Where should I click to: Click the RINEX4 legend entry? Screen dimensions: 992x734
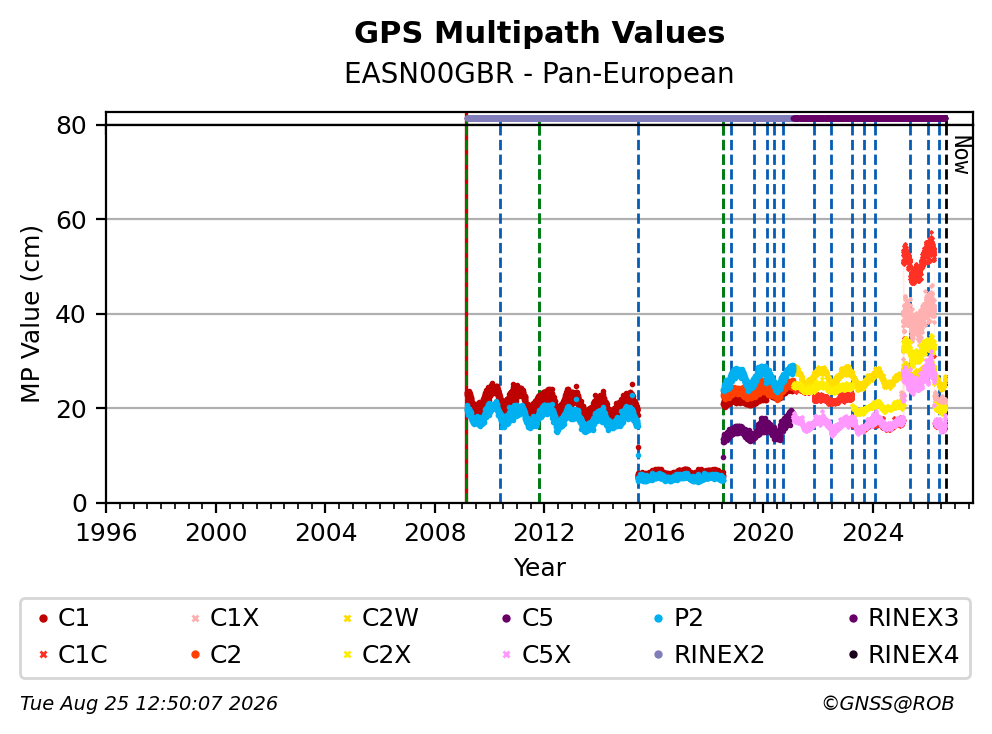(903, 654)
